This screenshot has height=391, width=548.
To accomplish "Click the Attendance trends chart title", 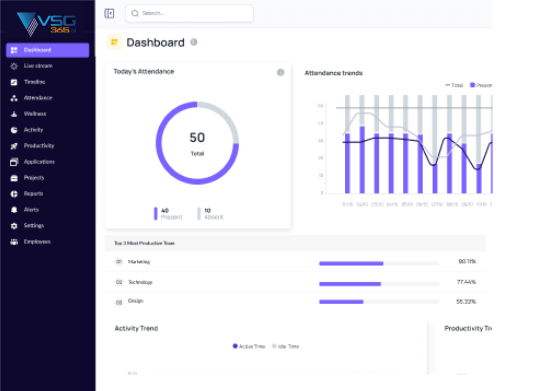I will coord(333,73).
